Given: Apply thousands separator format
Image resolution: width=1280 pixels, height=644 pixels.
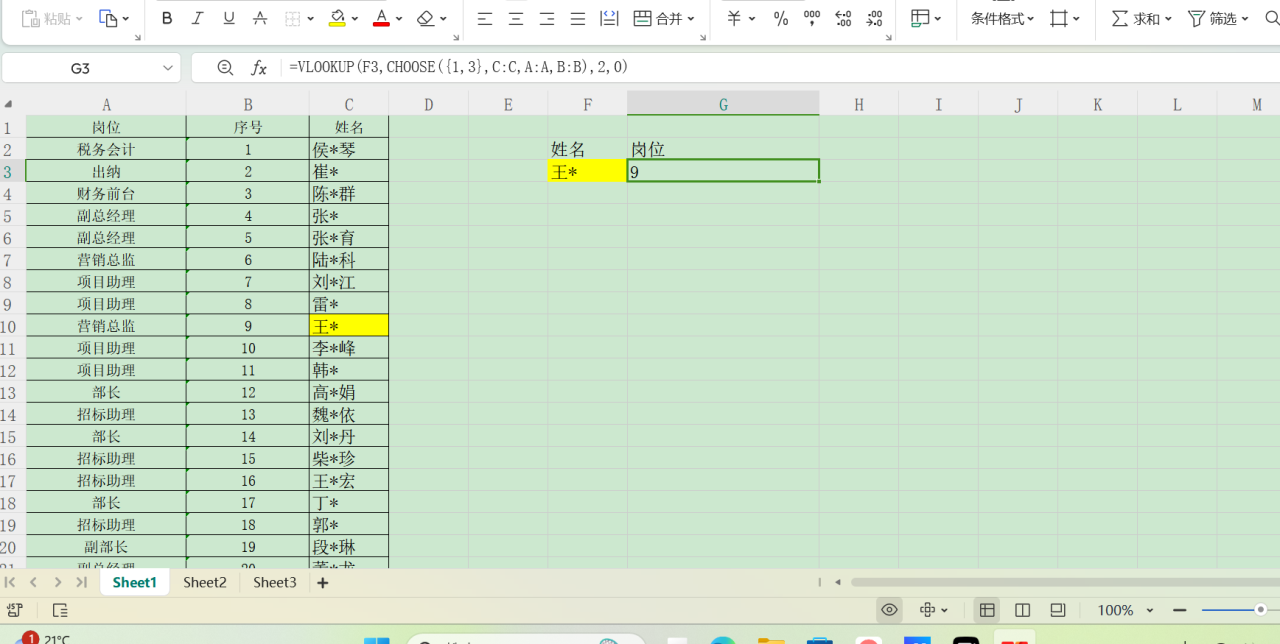Looking at the screenshot, I should 812,18.
